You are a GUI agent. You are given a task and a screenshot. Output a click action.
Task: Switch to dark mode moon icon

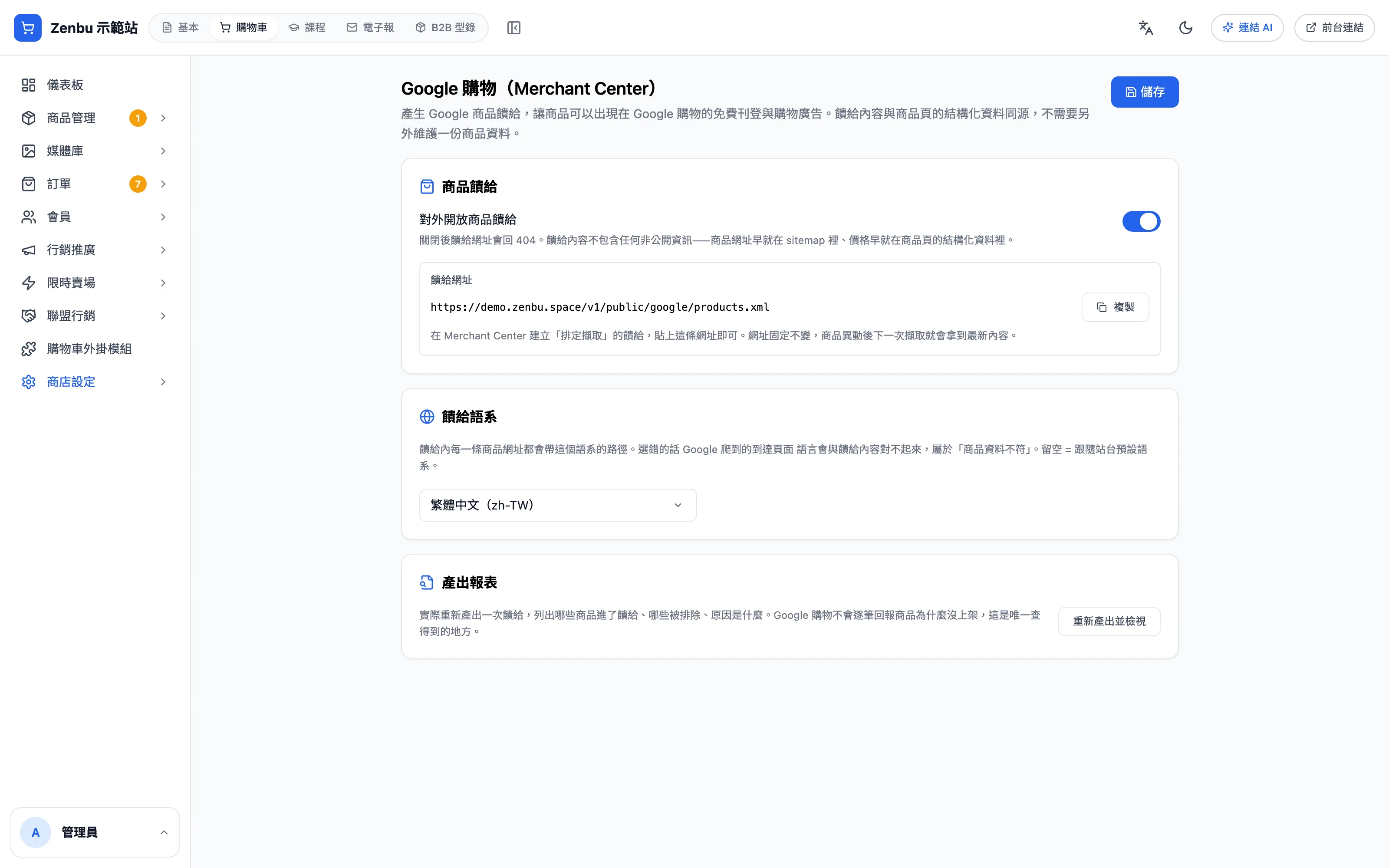tap(1186, 27)
